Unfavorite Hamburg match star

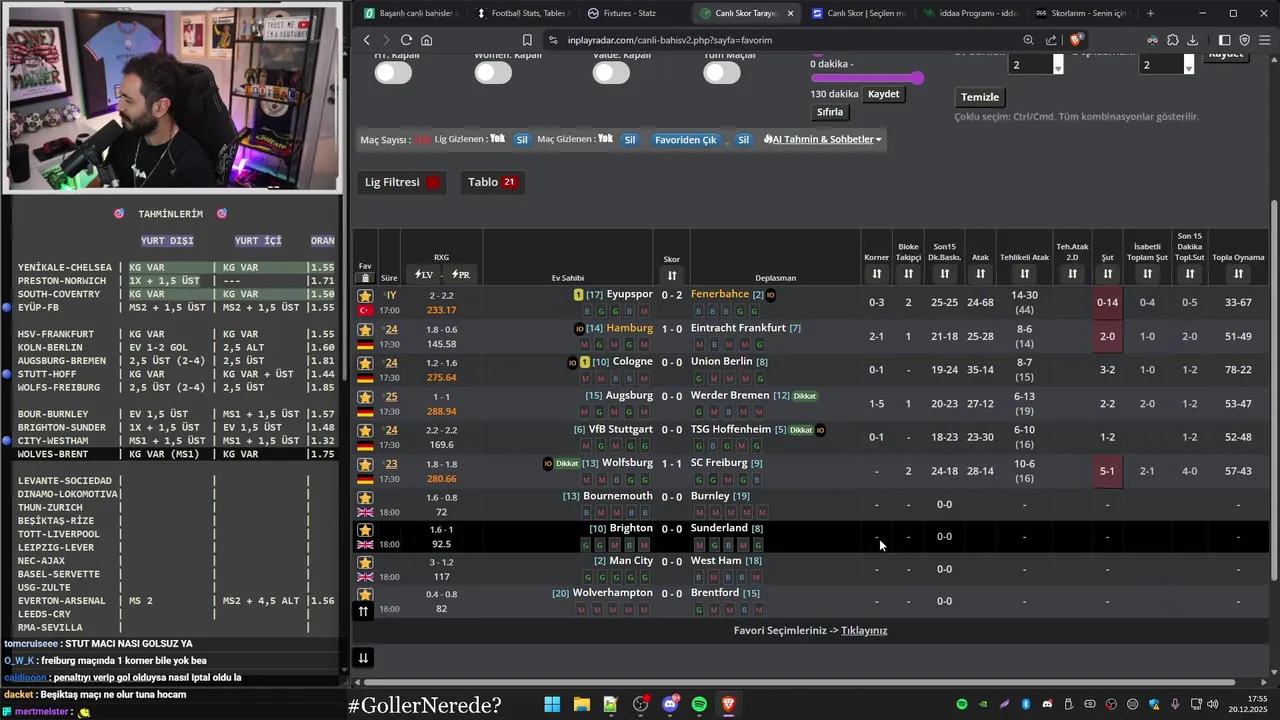pos(365,329)
